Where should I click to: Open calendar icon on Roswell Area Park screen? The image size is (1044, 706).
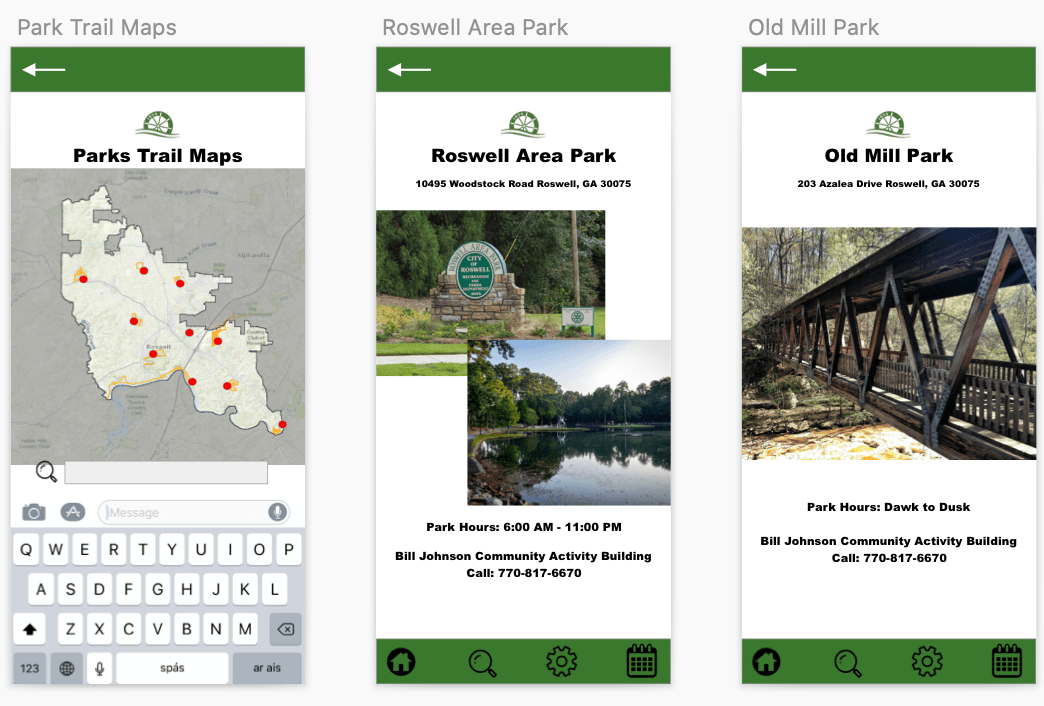click(x=641, y=661)
